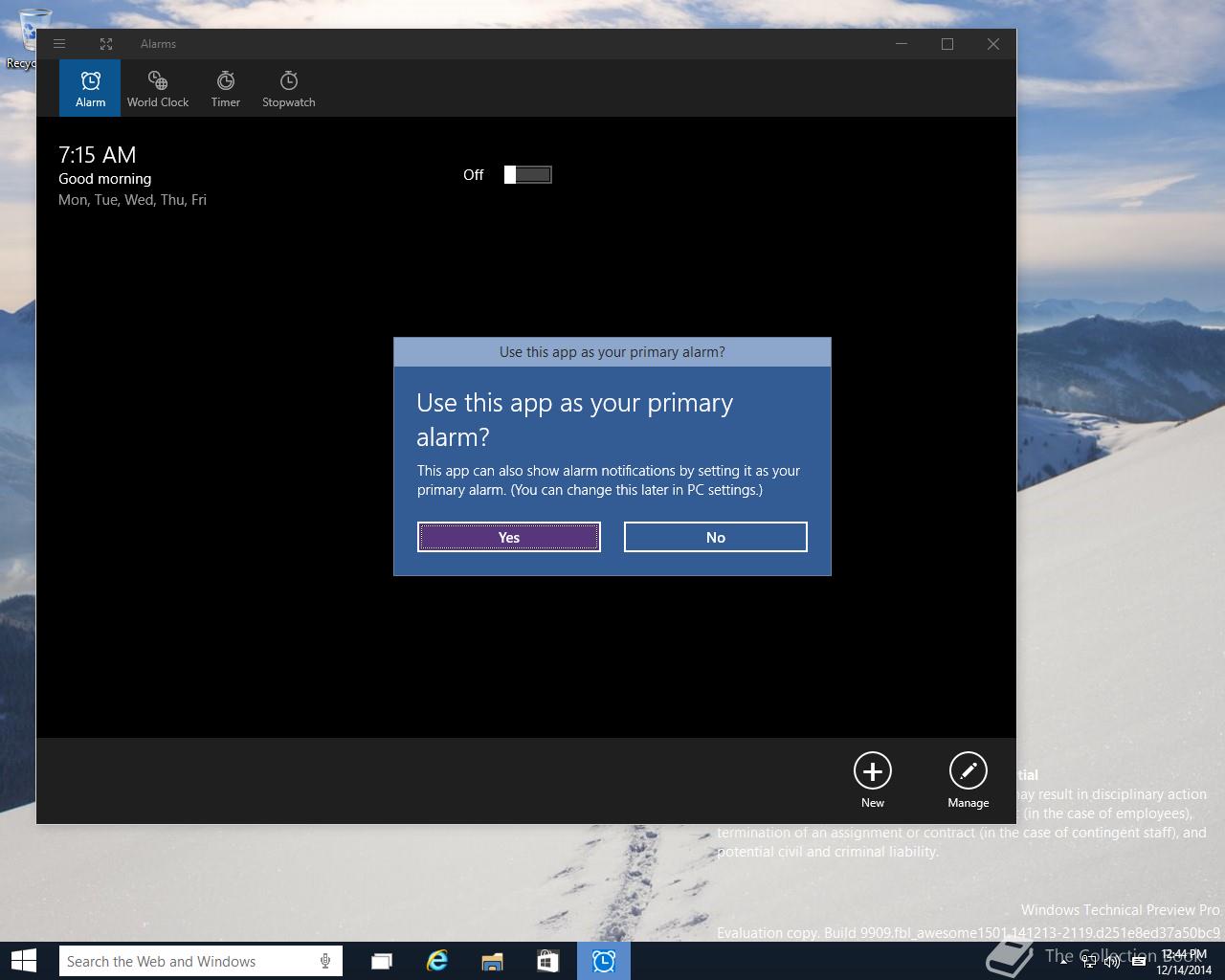The image size is (1225, 980).
Task: Open the Windows Start menu
Action: [23, 961]
